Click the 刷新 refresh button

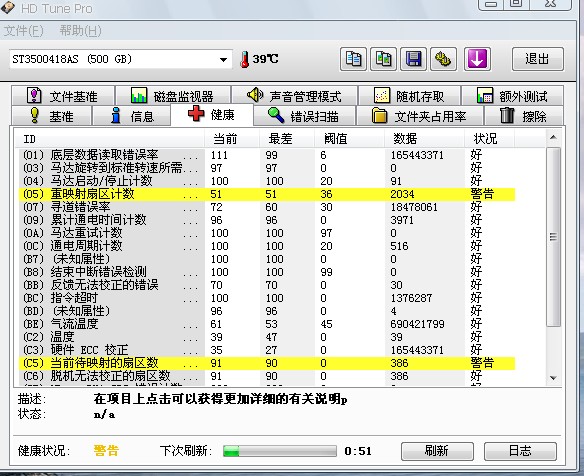[x=437, y=451]
